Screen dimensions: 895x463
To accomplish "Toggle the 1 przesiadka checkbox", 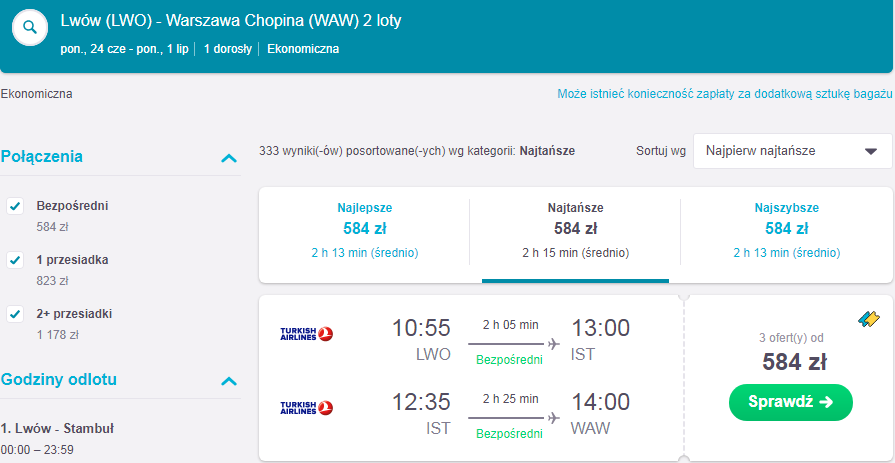I will click(x=15, y=260).
